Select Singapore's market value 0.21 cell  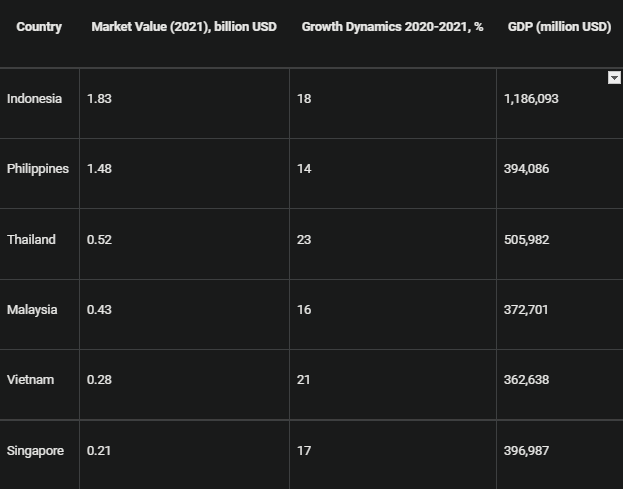coord(99,451)
